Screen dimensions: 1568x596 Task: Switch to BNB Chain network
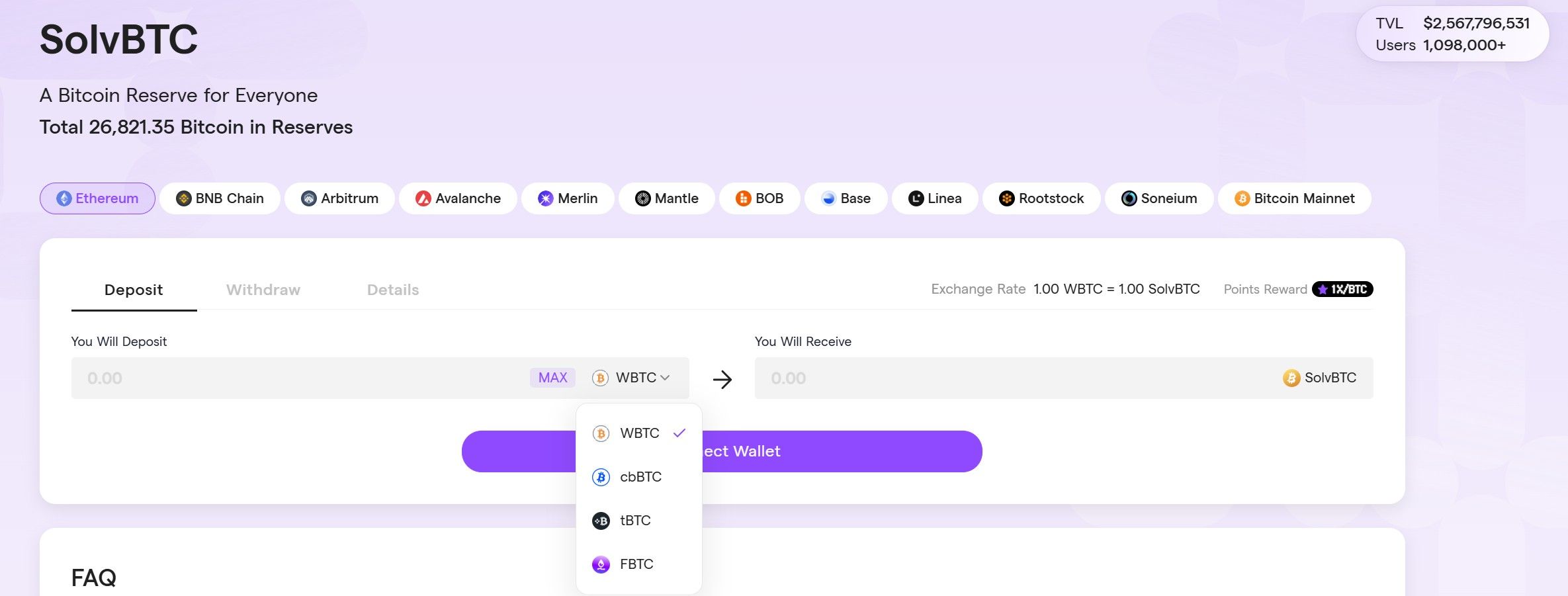220,198
